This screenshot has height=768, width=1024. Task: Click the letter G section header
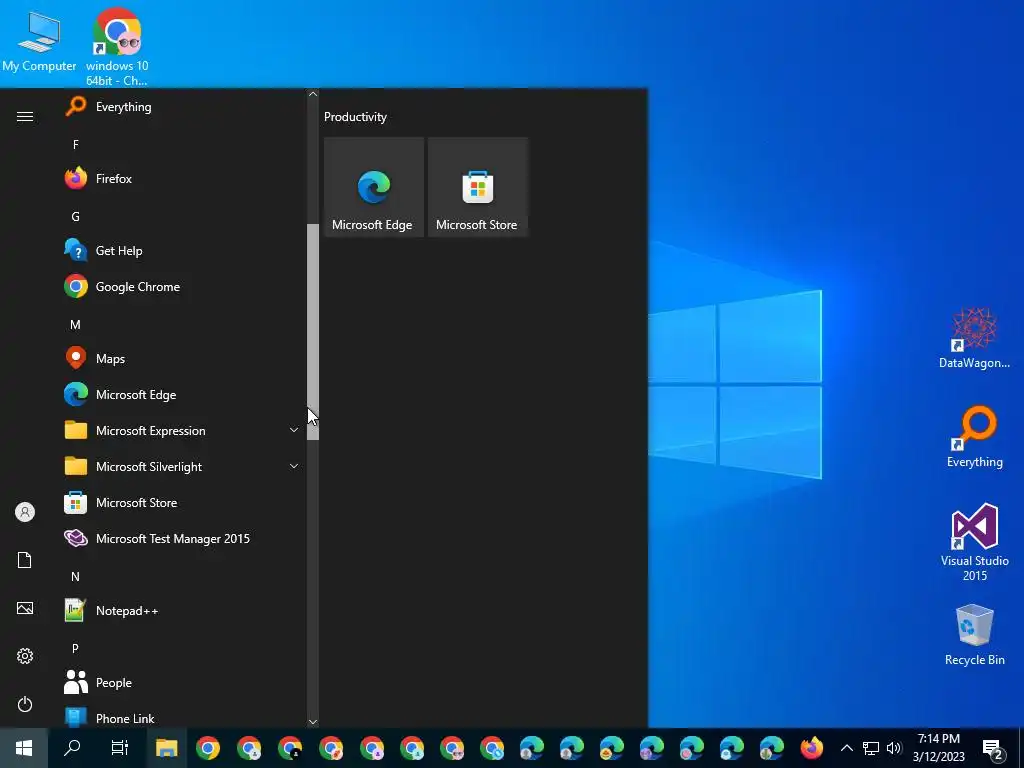(x=76, y=216)
